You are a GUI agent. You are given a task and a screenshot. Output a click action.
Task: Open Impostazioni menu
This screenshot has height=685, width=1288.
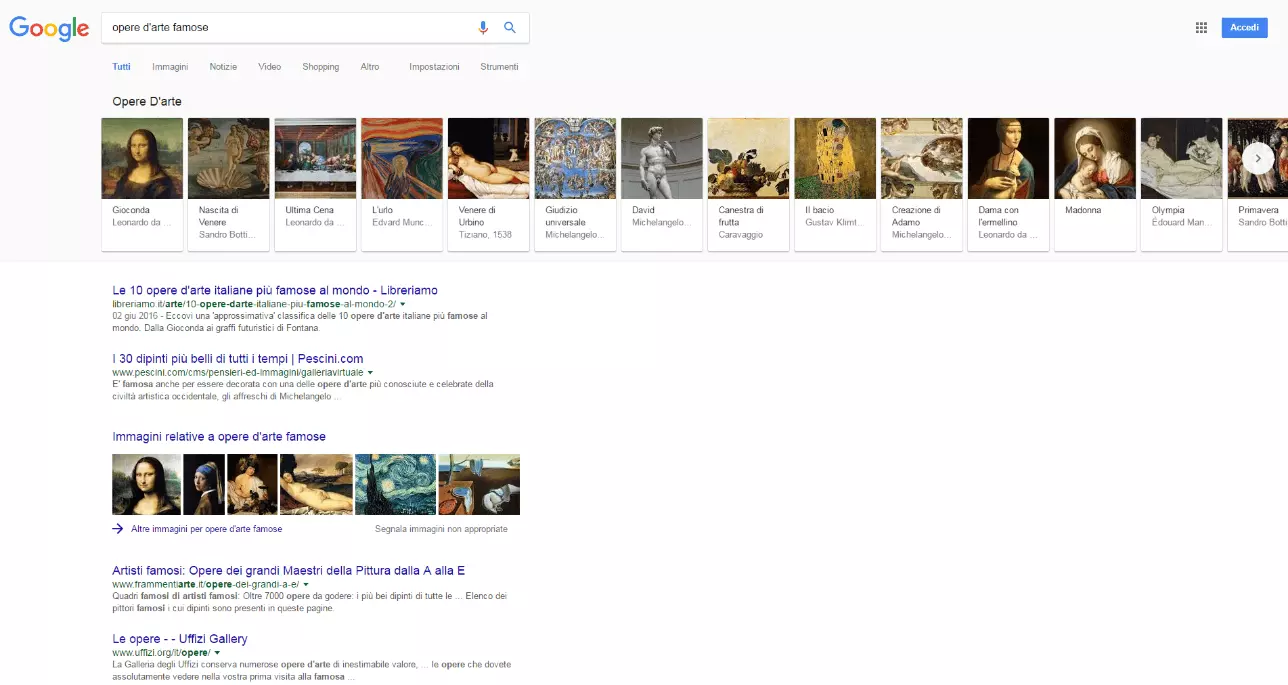(x=434, y=67)
